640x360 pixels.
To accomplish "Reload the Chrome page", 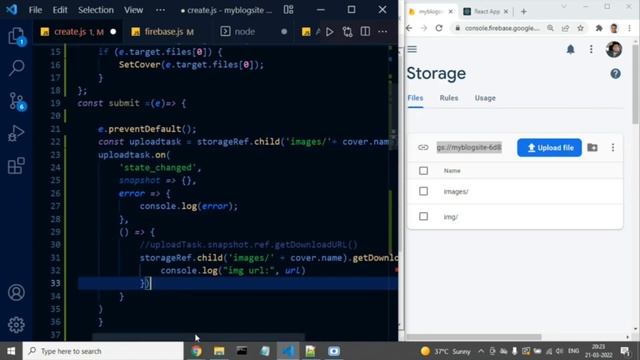I will coord(439,28).
